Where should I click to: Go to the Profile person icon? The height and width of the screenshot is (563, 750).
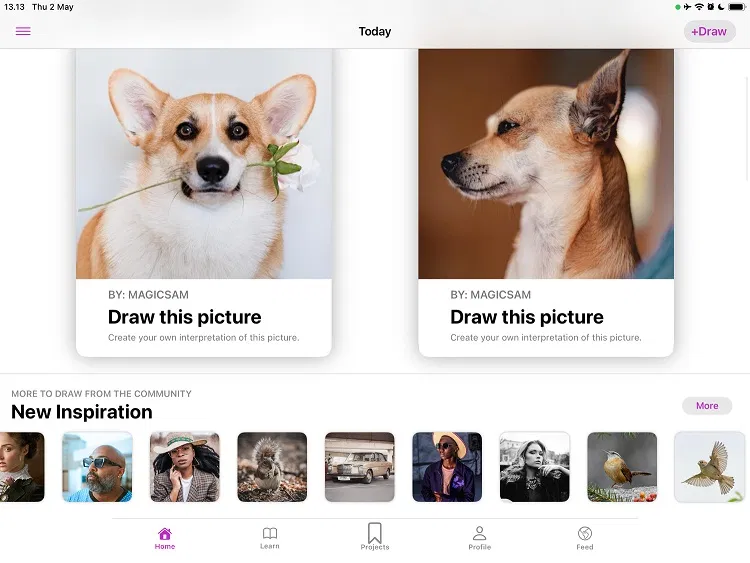[x=479, y=533]
